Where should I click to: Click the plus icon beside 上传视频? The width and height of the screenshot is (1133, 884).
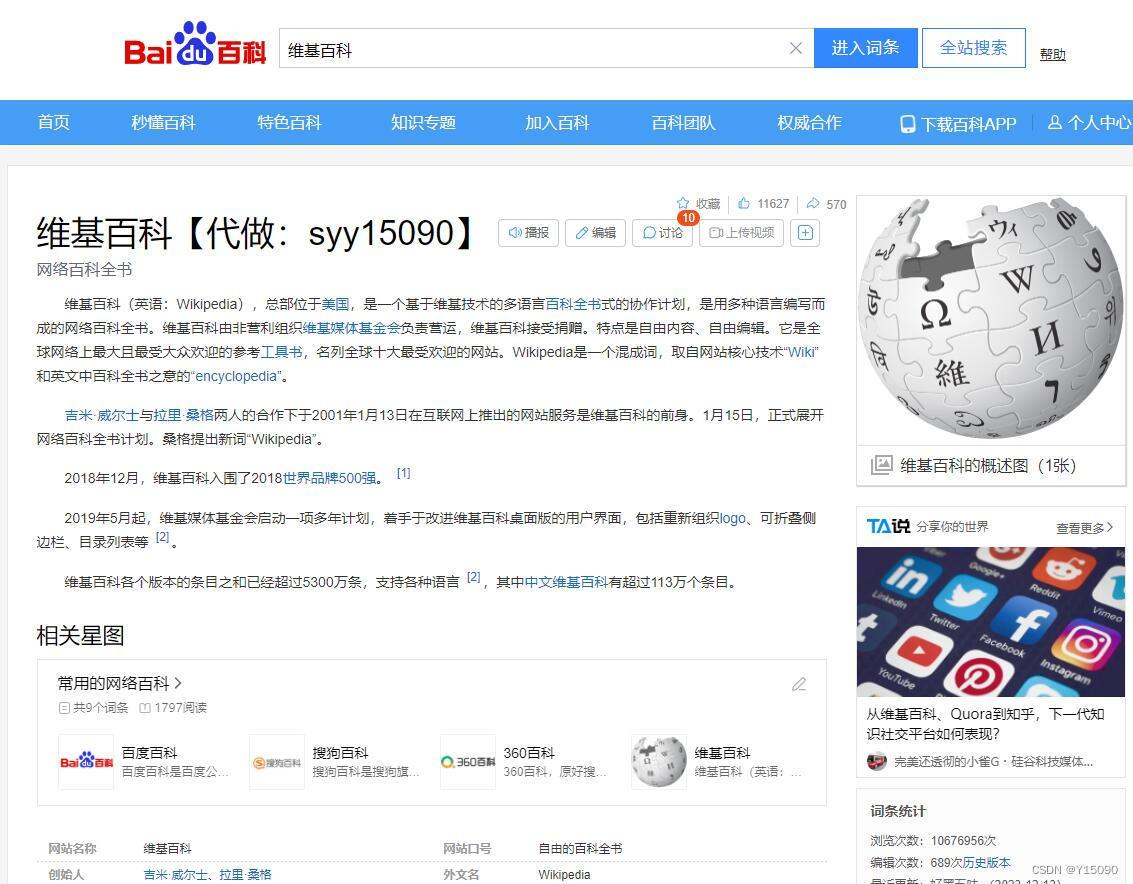click(804, 232)
